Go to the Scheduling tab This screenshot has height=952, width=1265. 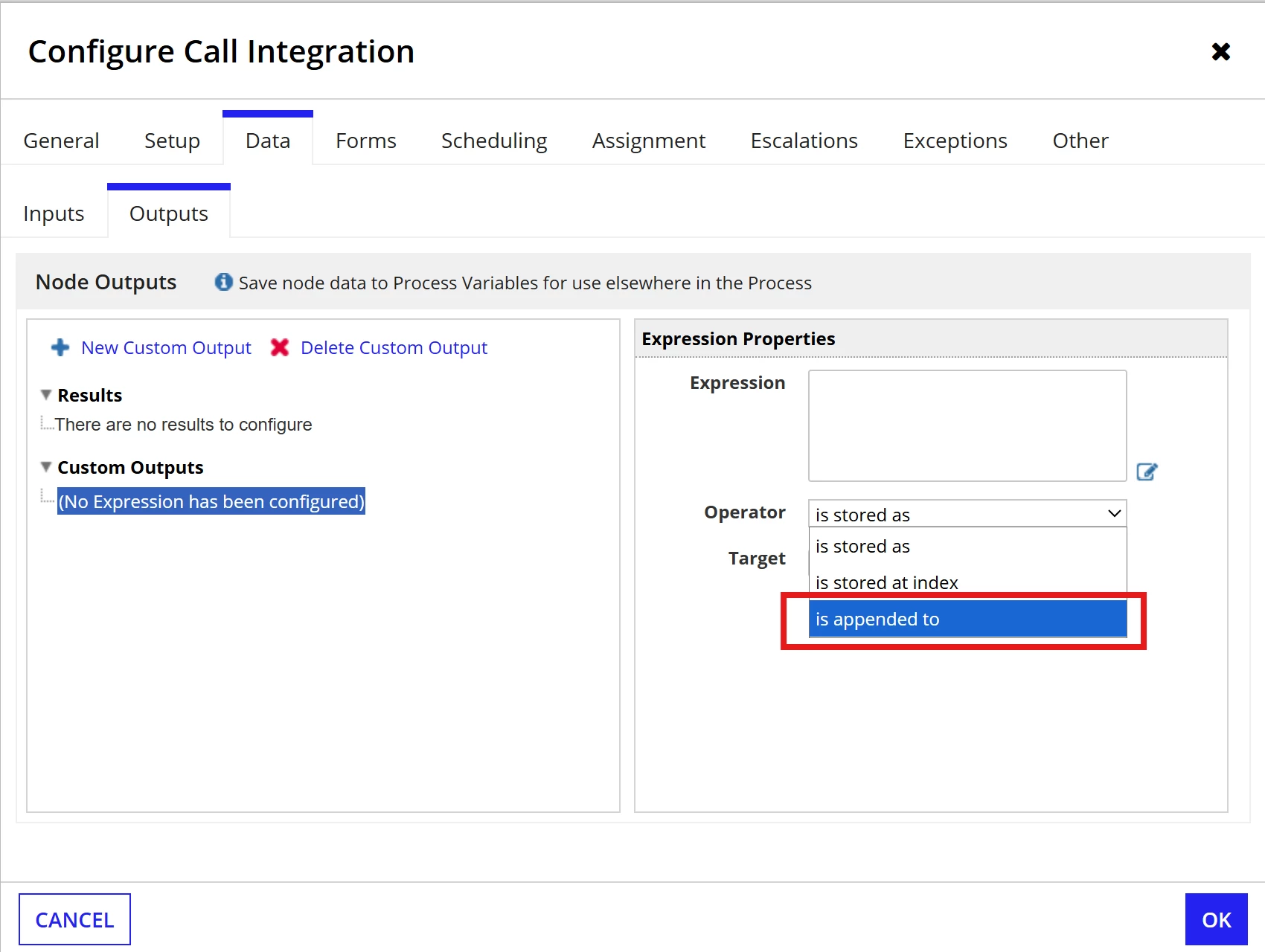494,141
